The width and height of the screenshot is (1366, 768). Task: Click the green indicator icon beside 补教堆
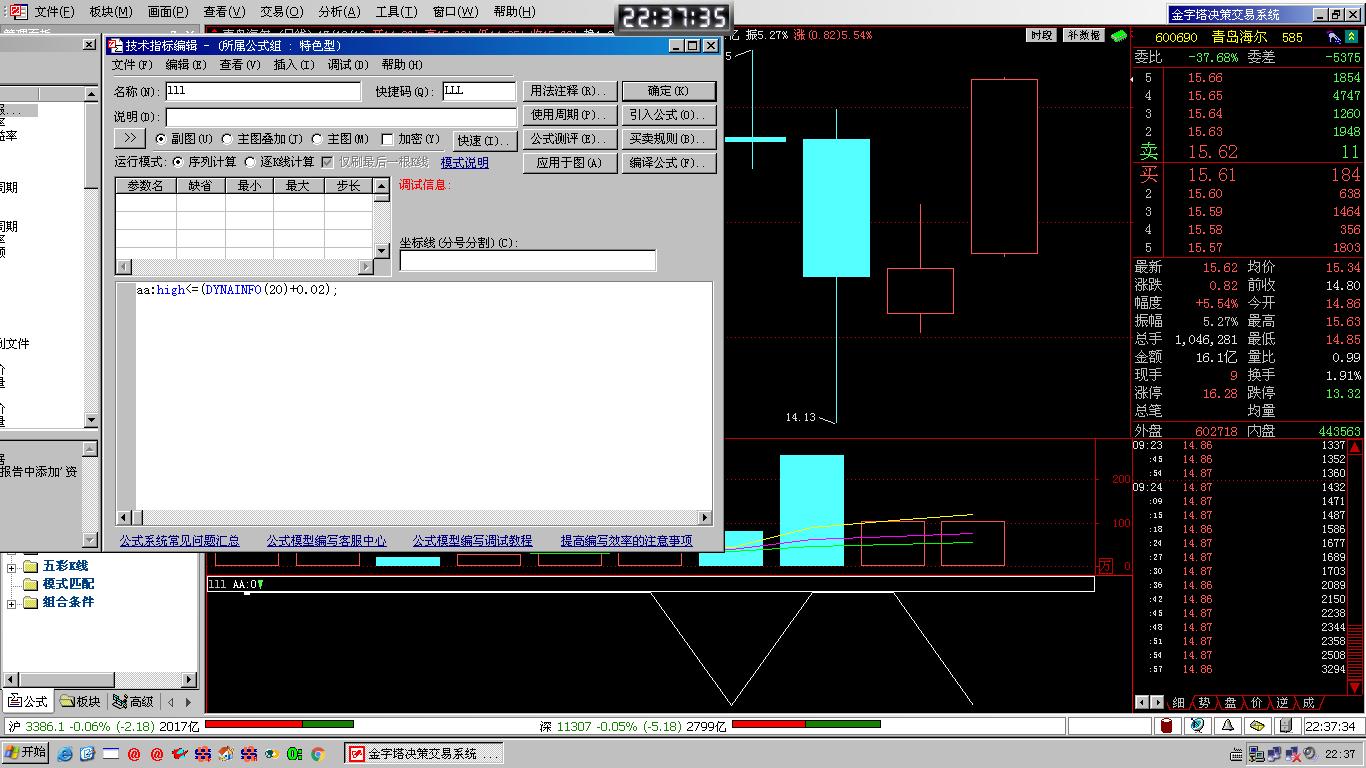pyautogui.click(x=1119, y=35)
